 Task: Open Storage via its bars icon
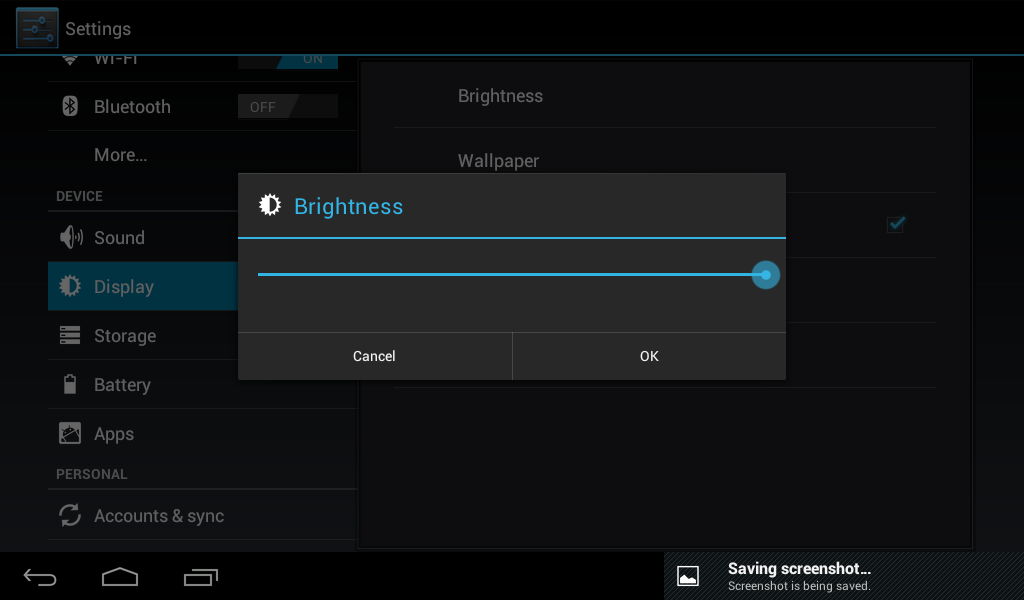click(70, 335)
